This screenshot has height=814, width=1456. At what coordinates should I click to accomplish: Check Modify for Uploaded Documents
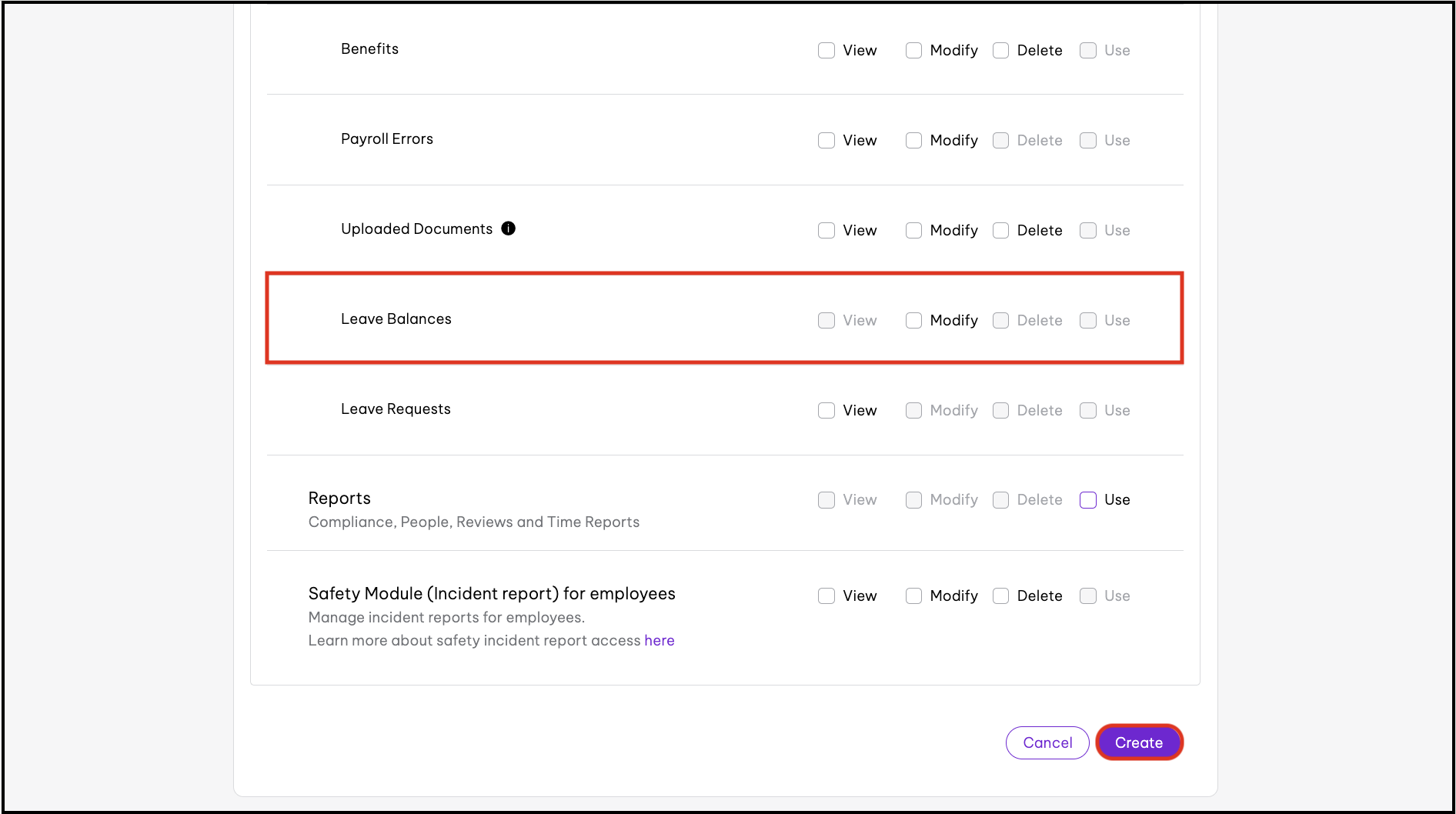point(913,231)
